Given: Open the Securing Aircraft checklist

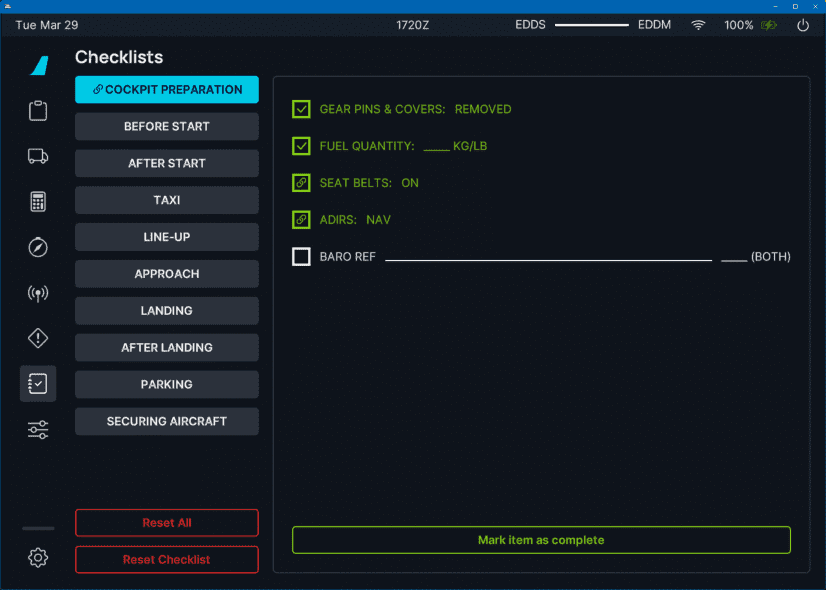Looking at the screenshot, I should pos(166,421).
